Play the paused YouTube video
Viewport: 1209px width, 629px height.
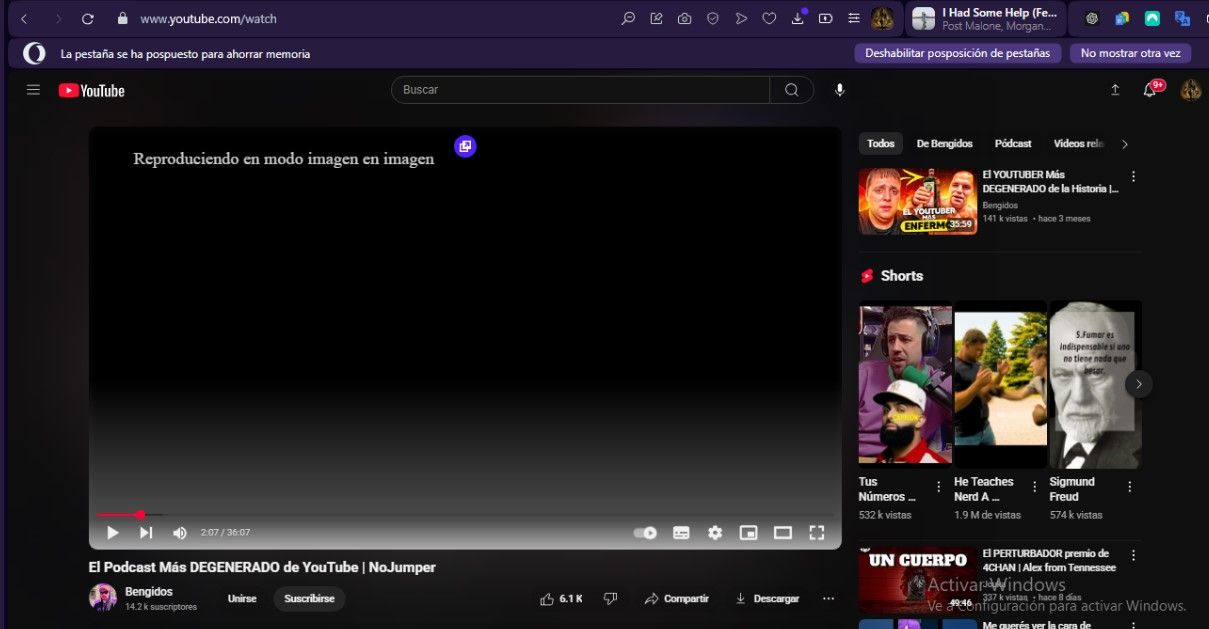pyautogui.click(x=113, y=533)
